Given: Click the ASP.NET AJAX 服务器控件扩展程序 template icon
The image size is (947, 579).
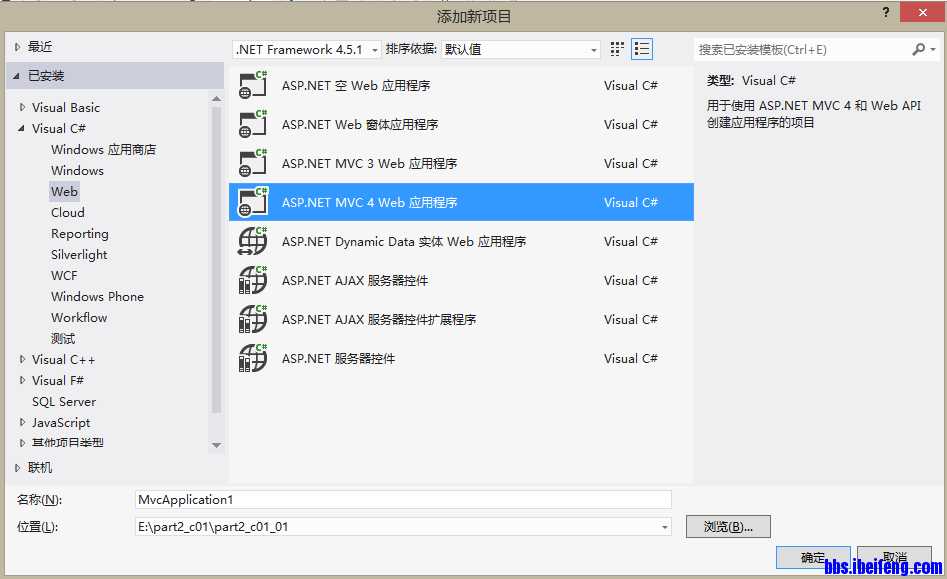Looking at the screenshot, I should click(252, 319).
